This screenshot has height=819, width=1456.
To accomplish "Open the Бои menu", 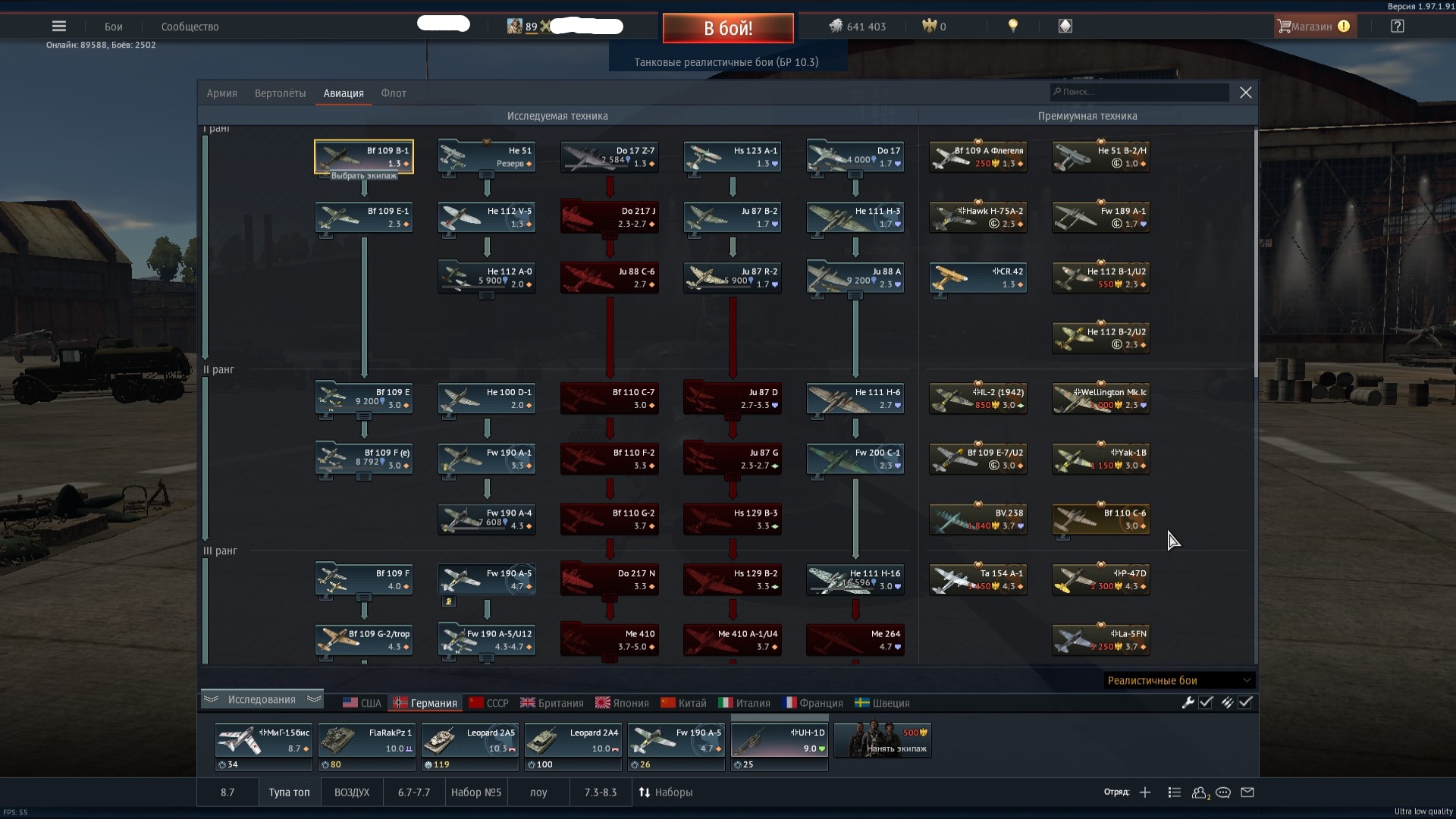I will pos(114,27).
